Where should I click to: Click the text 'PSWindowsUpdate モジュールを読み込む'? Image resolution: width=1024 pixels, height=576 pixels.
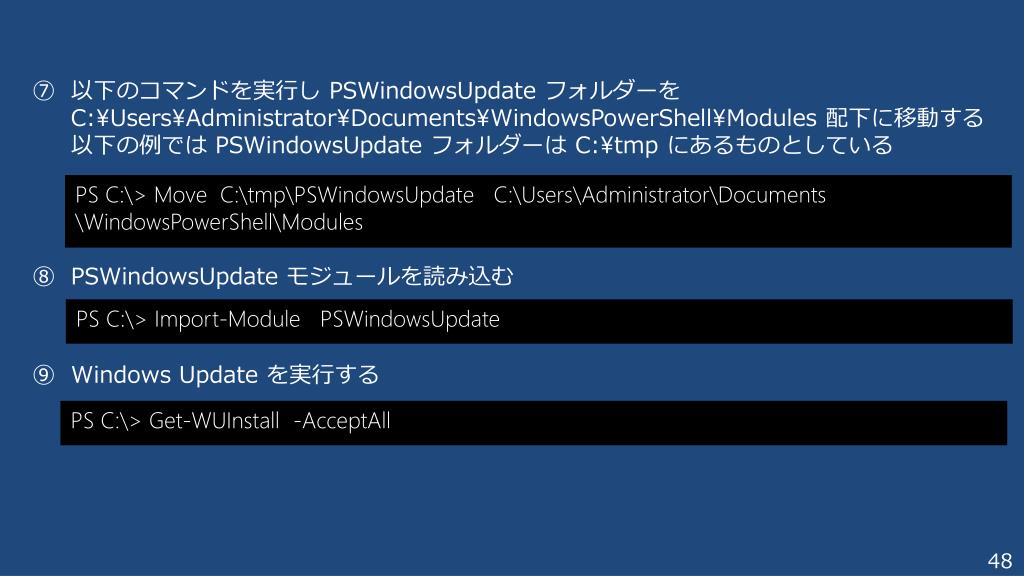292,276
